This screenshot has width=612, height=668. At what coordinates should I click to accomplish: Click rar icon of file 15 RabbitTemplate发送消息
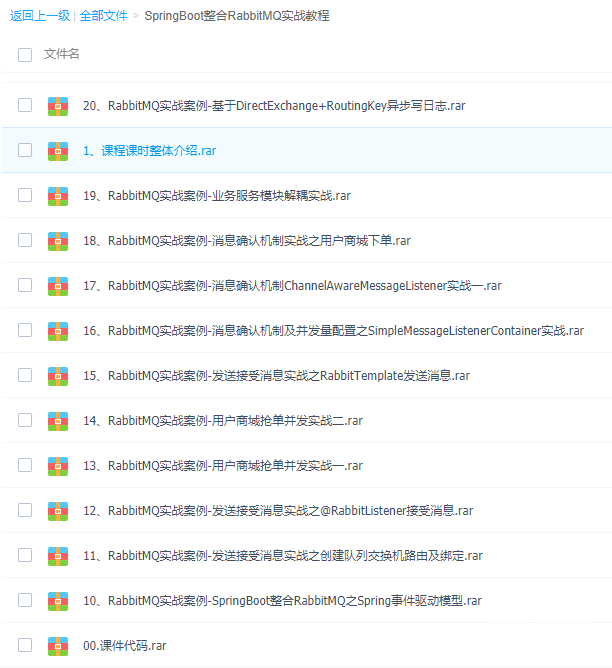tap(58, 376)
